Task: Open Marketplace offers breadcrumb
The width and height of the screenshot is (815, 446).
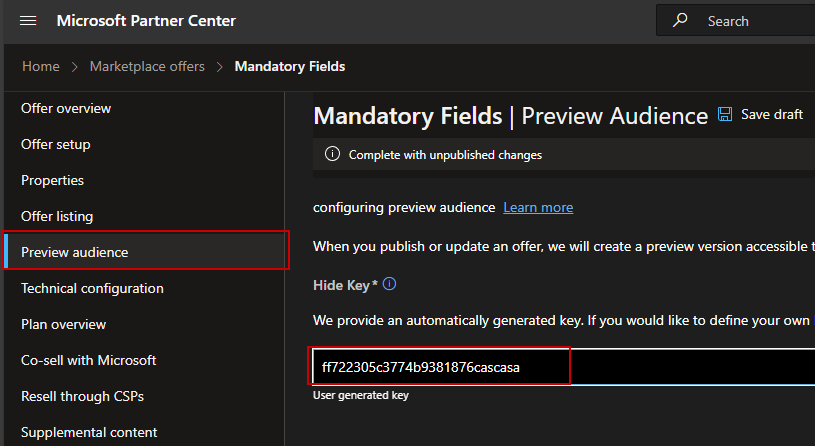Action: (x=147, y=67)
